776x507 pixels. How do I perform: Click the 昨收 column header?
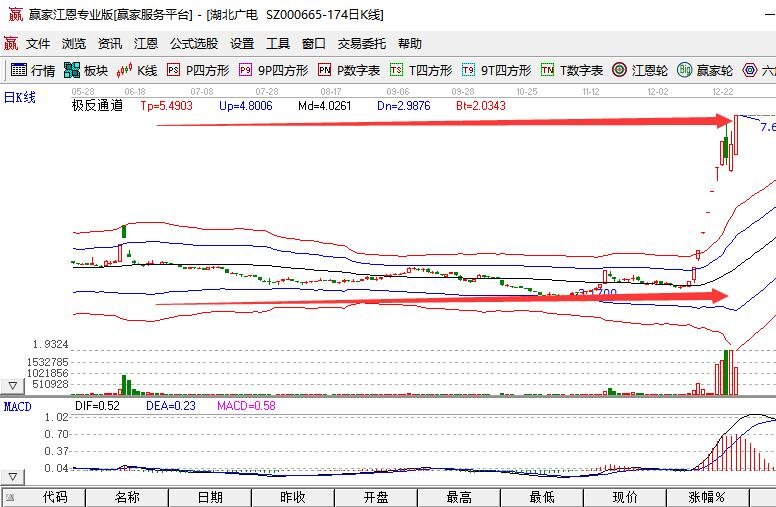coord(292,497)
